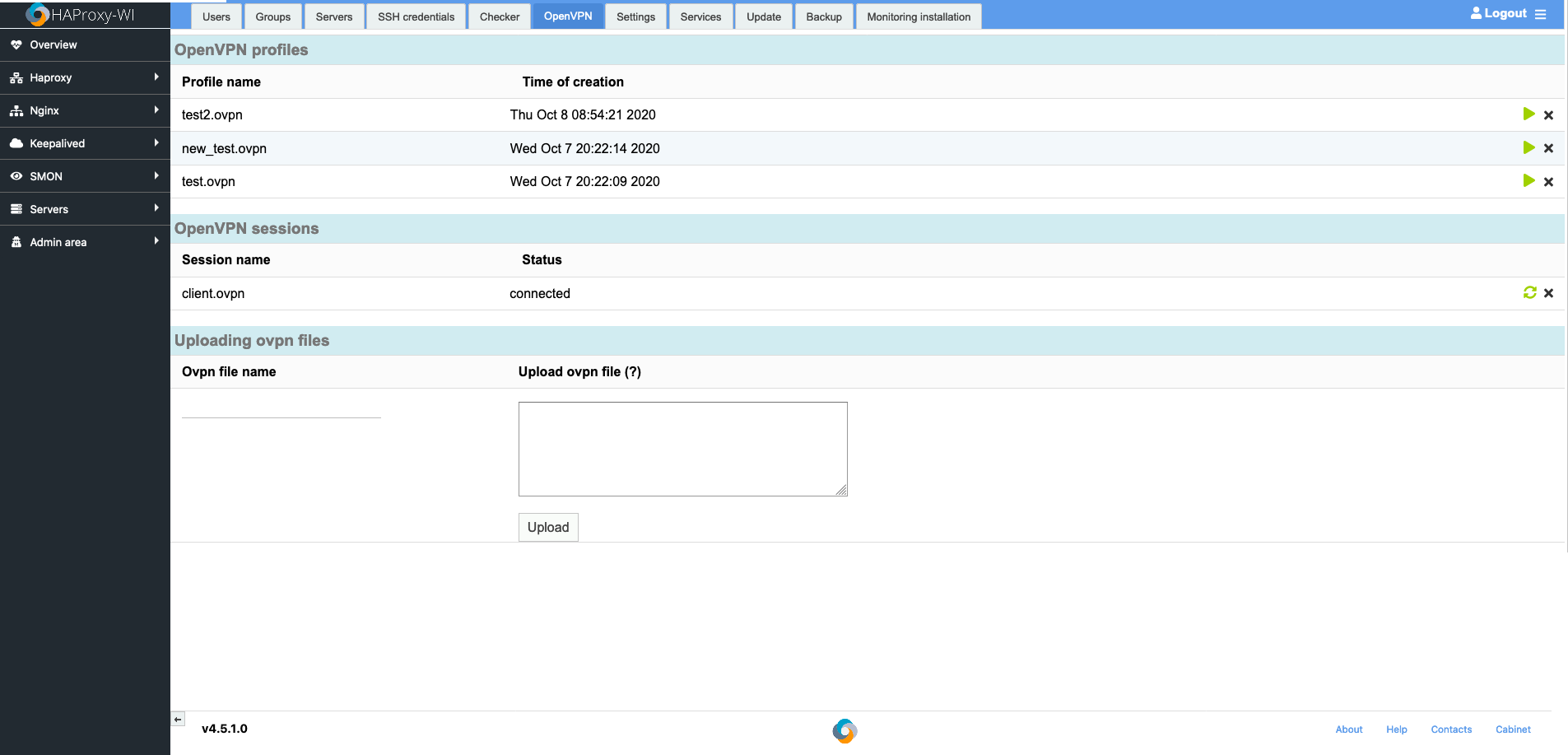Click the HAProxy-WI logo icon

pyautogui.click(x=37, y=15)
